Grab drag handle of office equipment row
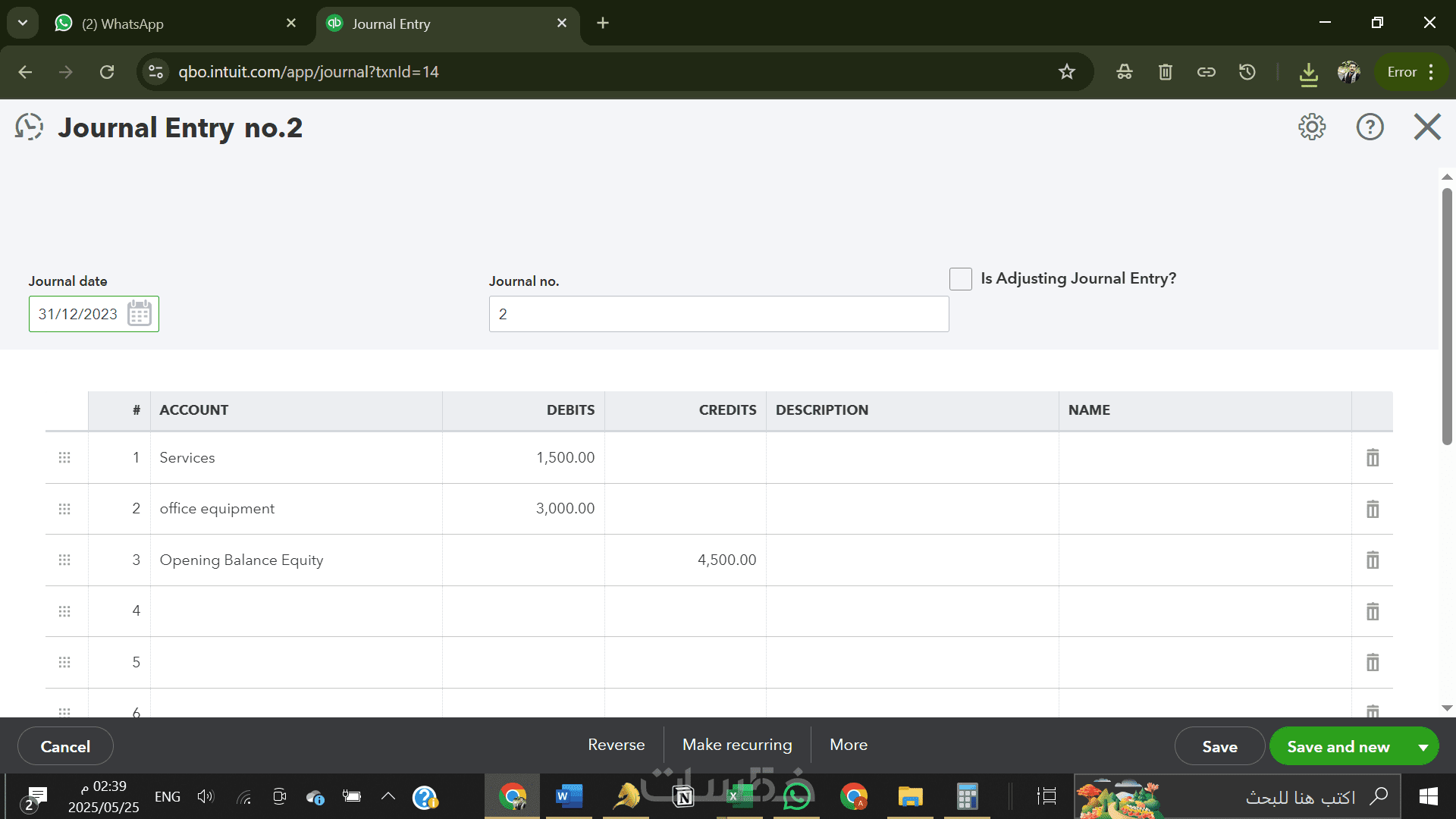Screen dimensions: 1456x819 (x=64, y=509)
